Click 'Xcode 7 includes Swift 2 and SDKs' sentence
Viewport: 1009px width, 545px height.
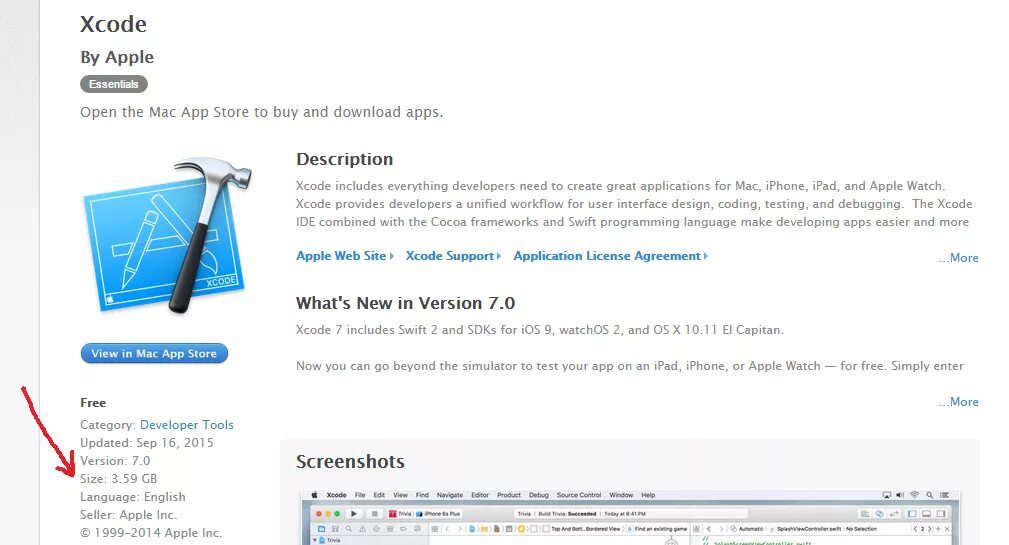click(540, 329)
